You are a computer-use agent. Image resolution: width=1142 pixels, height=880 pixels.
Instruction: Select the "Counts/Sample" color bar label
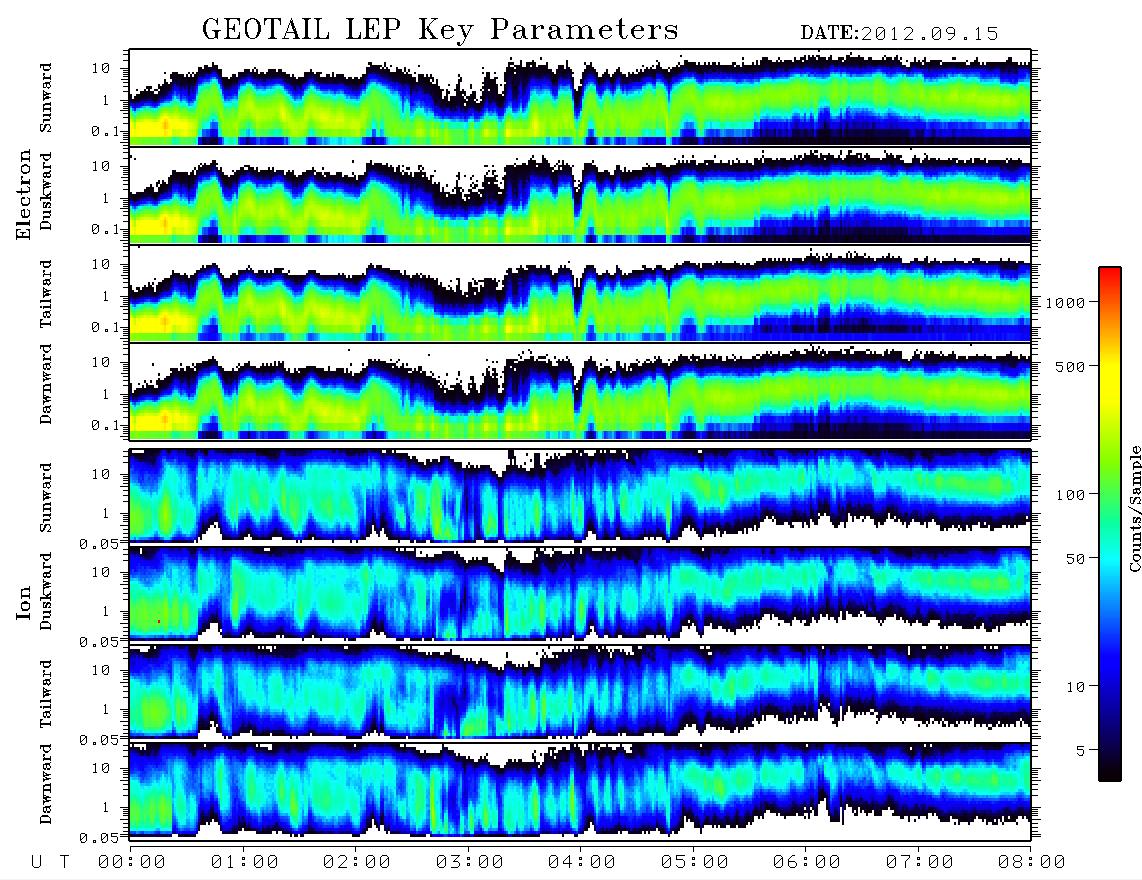pos(1134,508)
